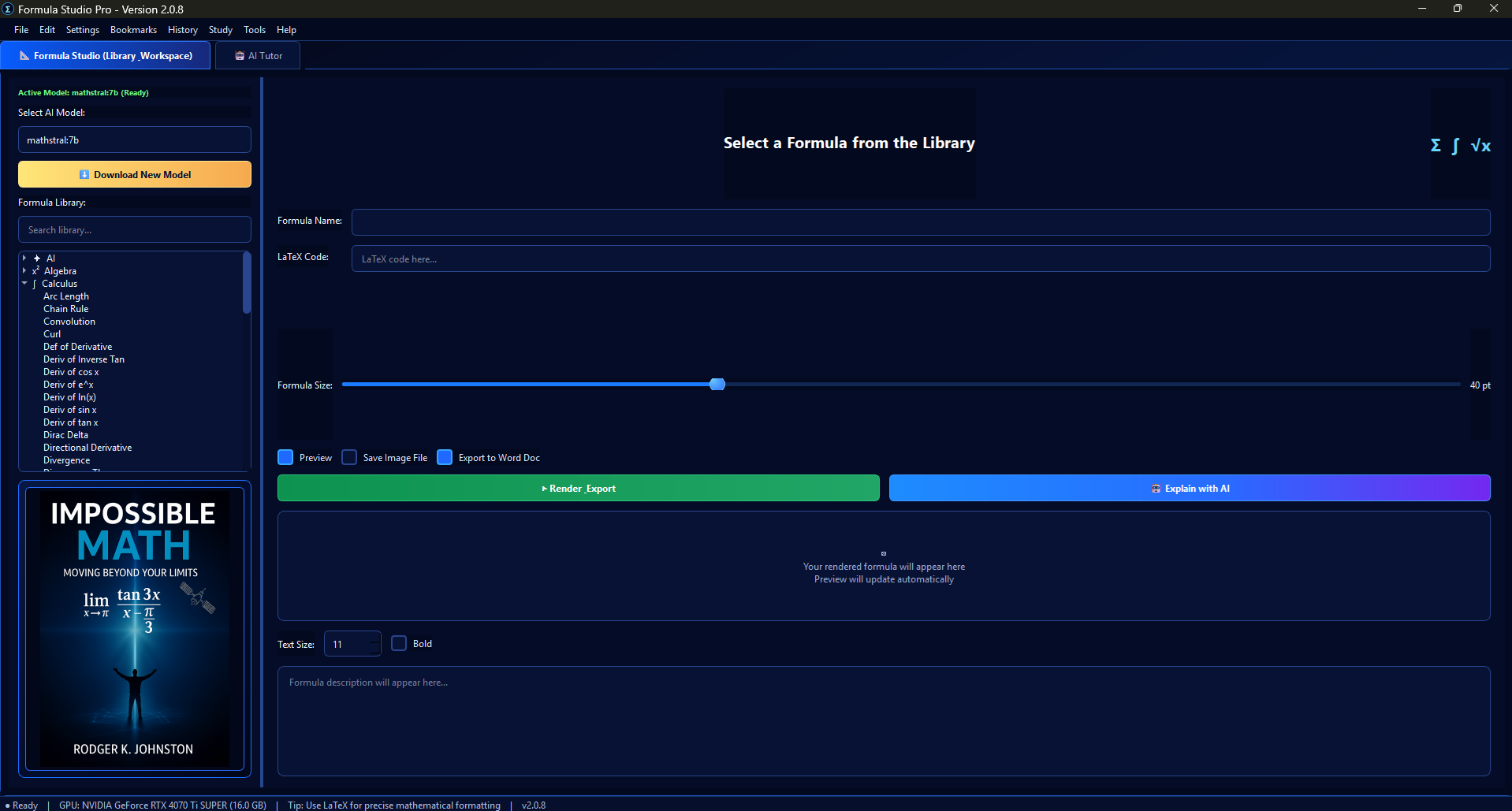Open the Tools menu

(x=255, y=30)
